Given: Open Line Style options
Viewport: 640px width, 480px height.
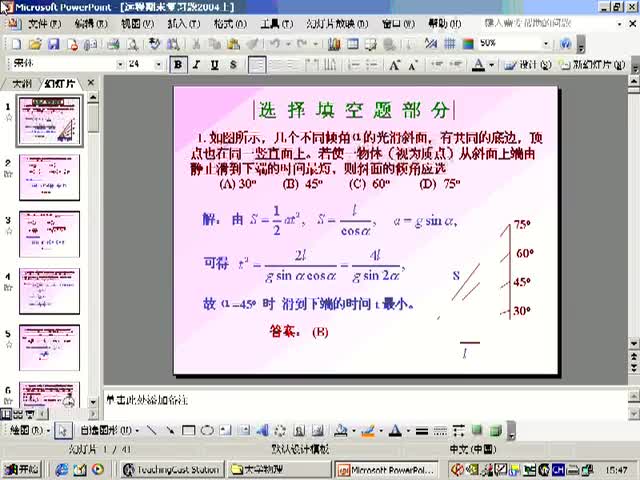Looking at the screenshot, I should 422,430.
